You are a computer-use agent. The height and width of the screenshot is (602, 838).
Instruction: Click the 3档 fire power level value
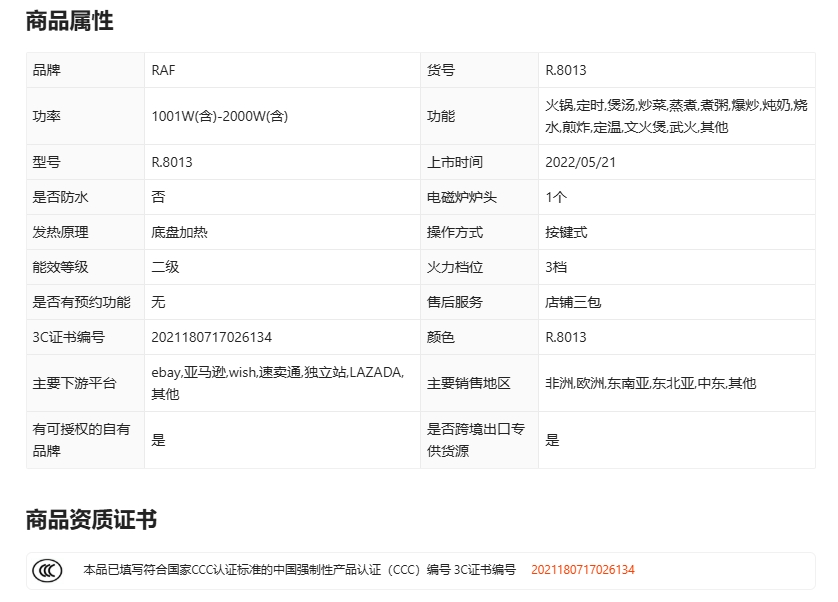click(557, 267)
